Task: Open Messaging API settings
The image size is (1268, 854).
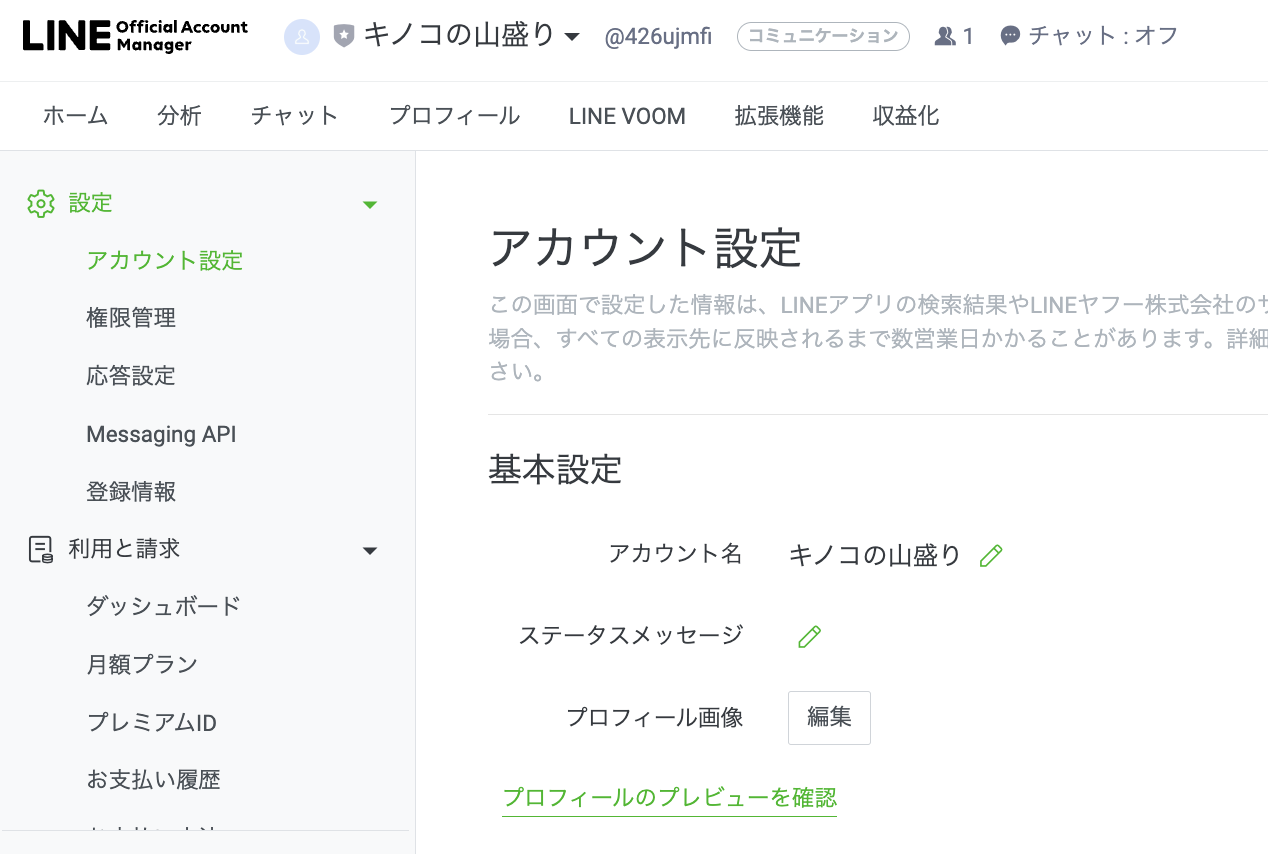Action: coord(161,434)
